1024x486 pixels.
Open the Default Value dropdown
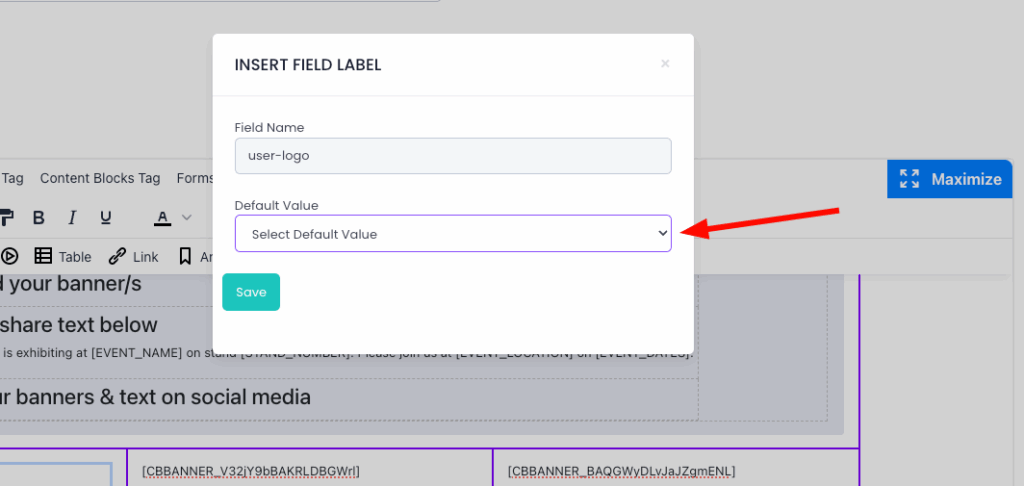tap(452, 234)
